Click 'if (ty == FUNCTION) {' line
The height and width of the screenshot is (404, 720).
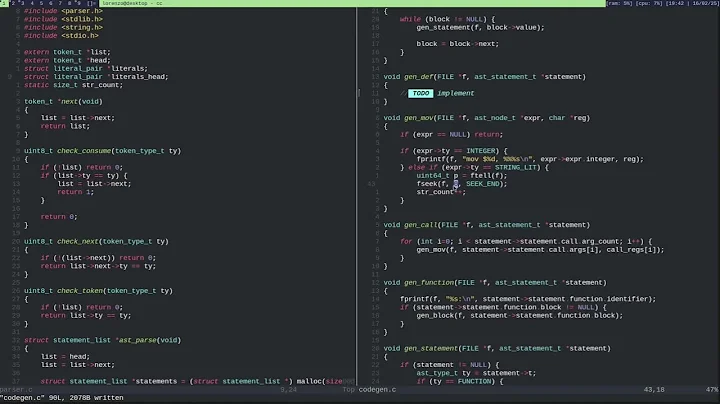pos(460,382)
